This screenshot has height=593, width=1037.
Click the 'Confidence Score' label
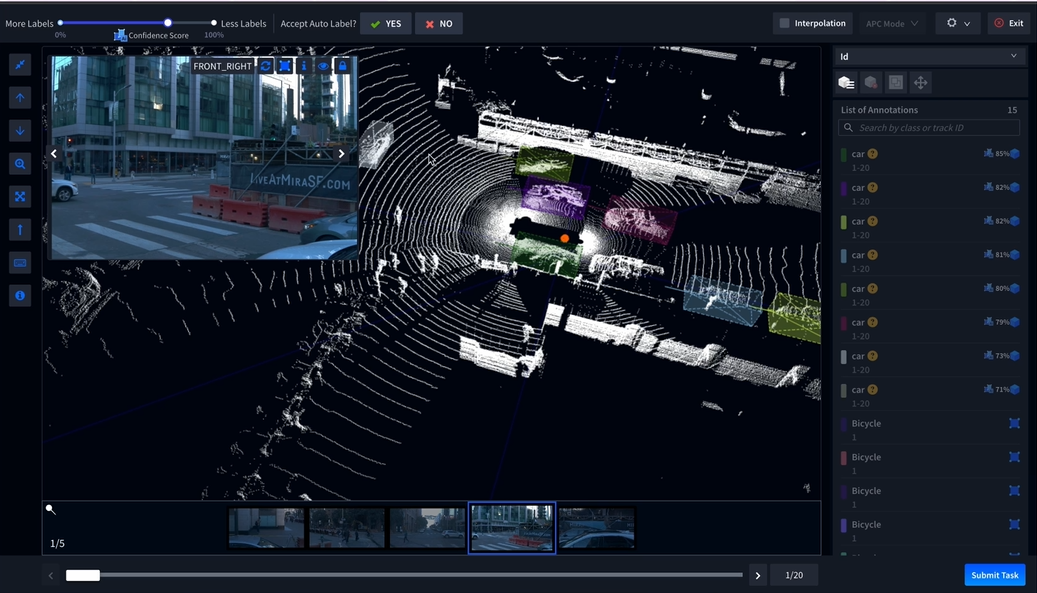tap(159, 36)
